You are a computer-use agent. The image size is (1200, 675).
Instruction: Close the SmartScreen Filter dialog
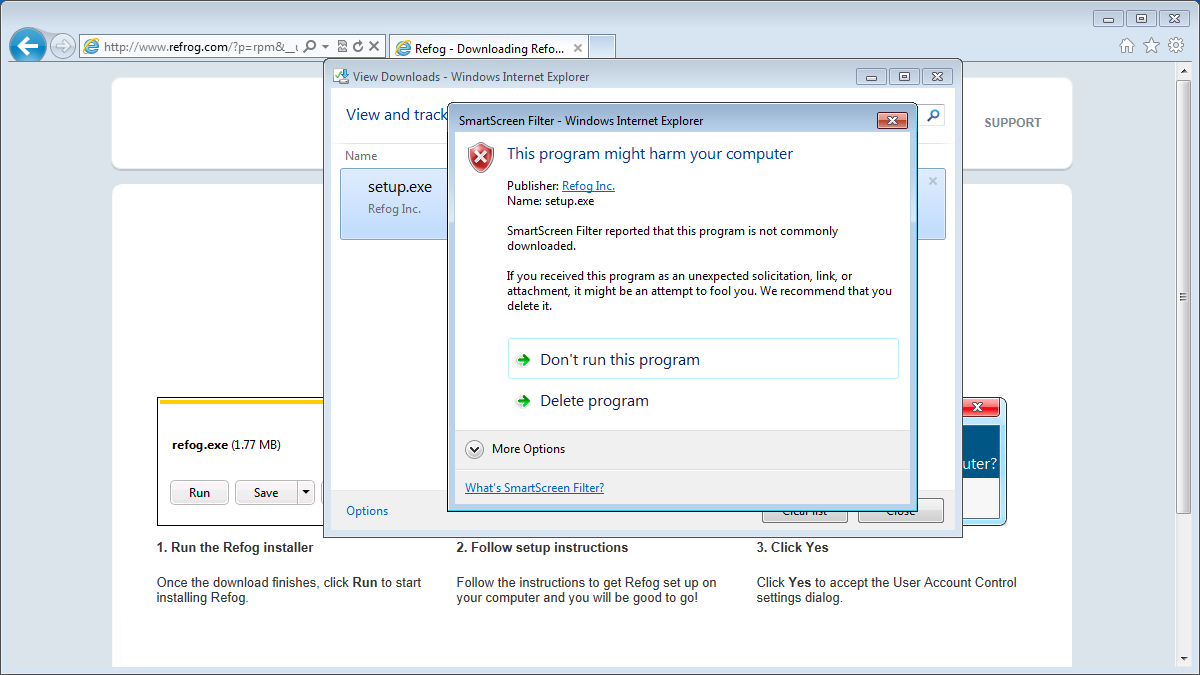[x=892, y=121]
